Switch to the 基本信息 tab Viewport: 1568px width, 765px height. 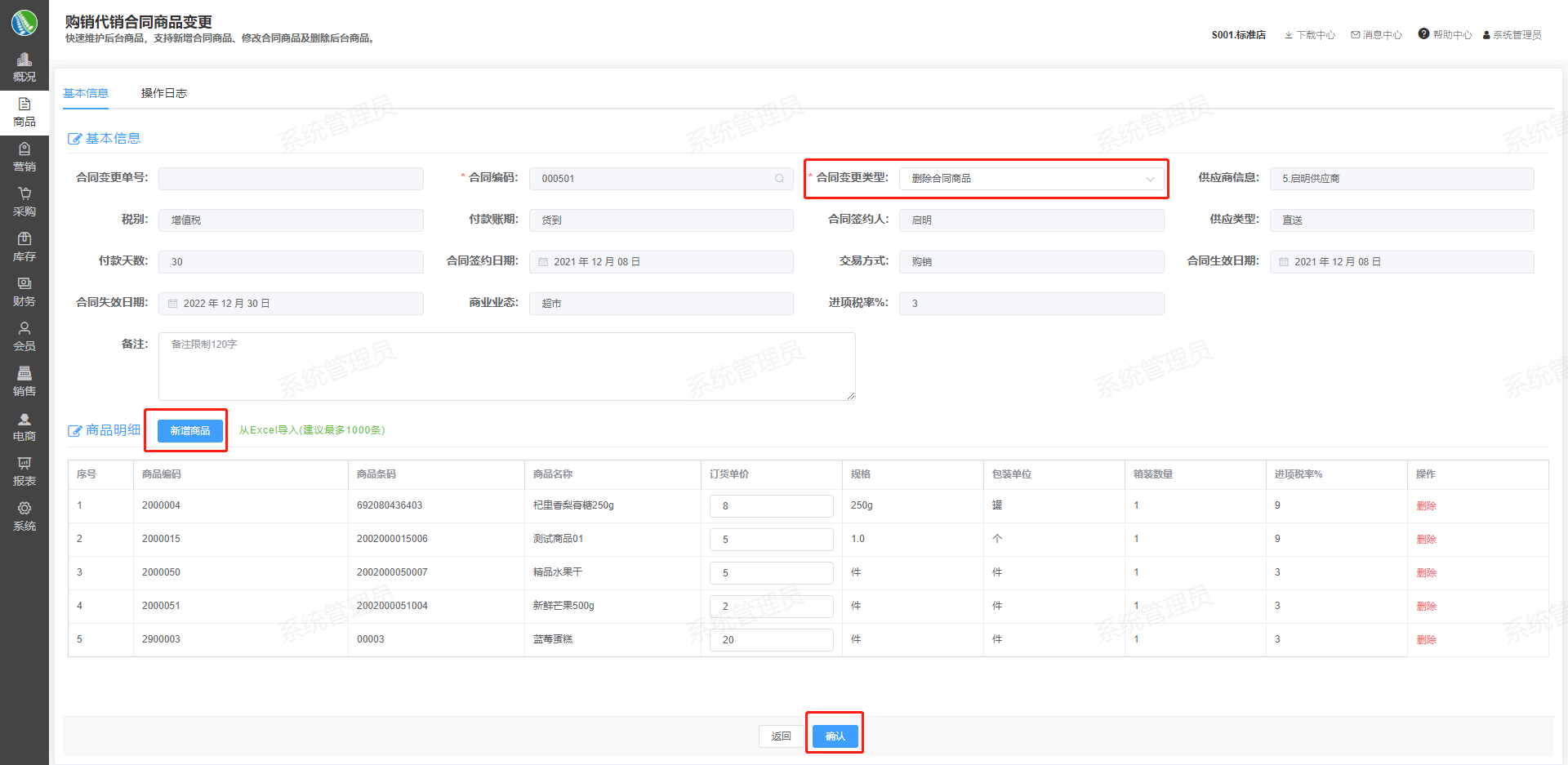pyautogui.click(x=86, y=93)
